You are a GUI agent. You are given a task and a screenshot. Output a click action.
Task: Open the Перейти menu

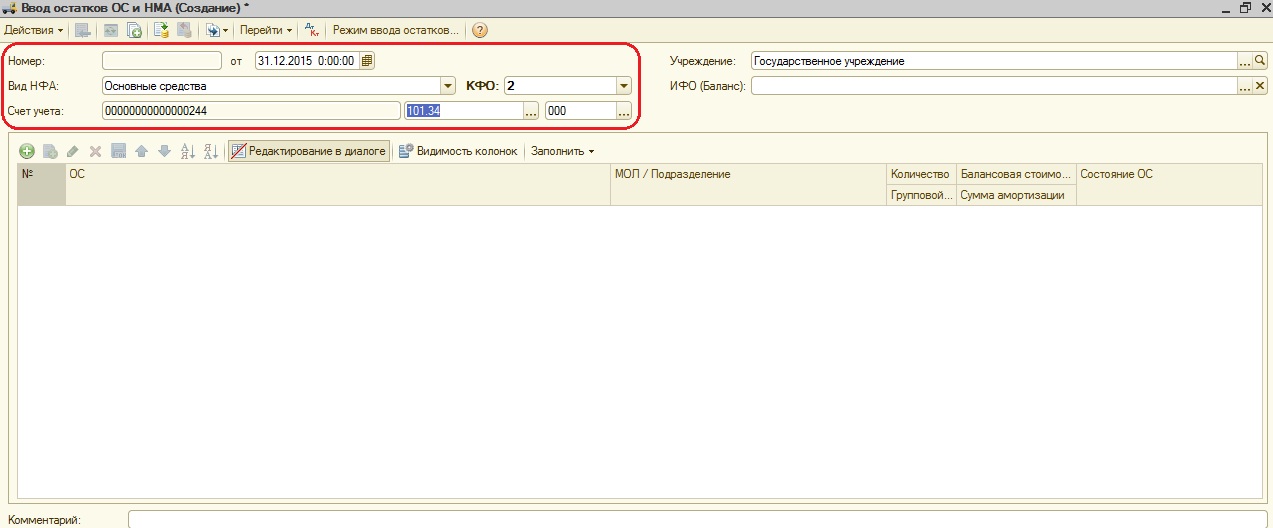[266, 30]
